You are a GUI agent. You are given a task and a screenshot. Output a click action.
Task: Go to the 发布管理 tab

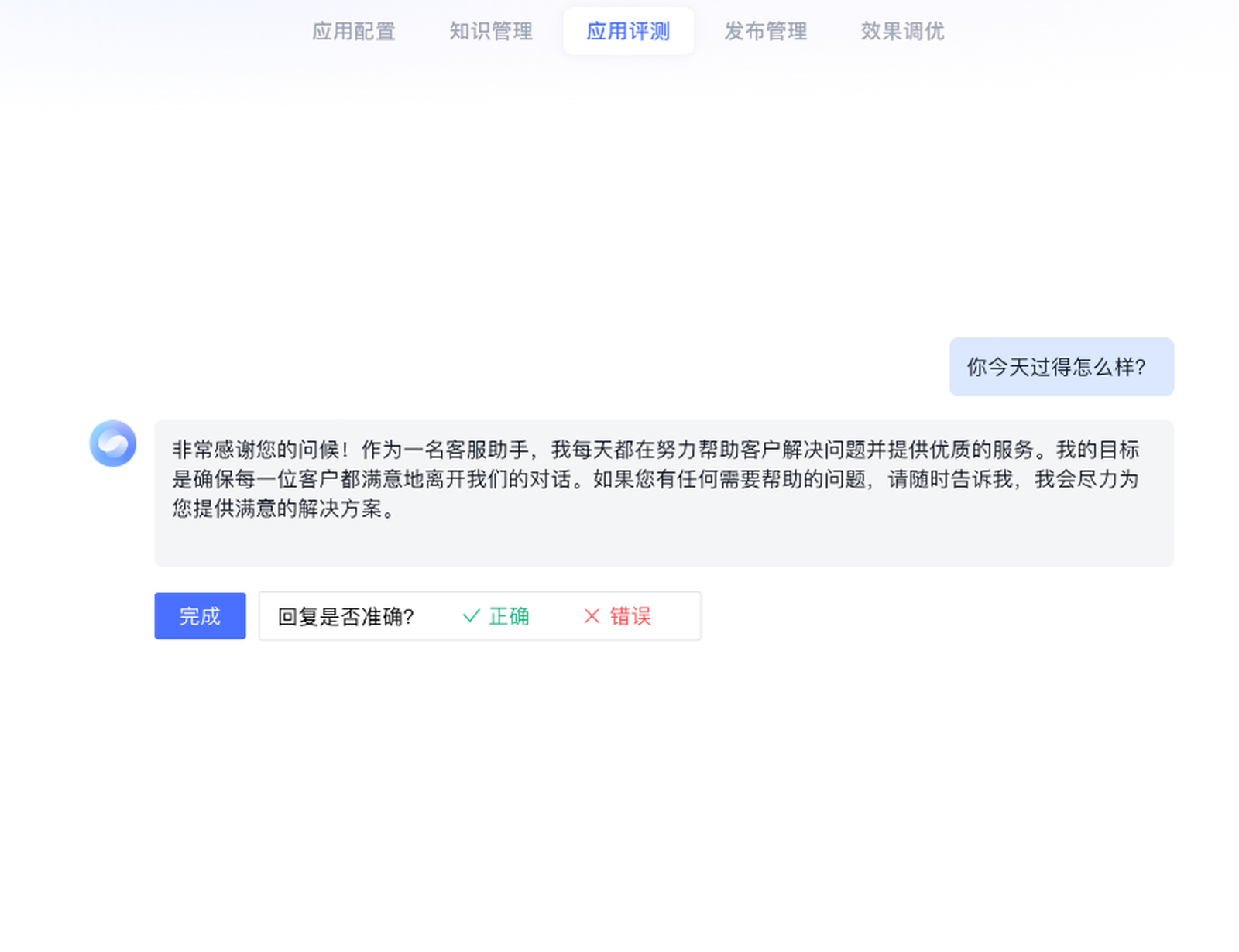tap(765, 32)
